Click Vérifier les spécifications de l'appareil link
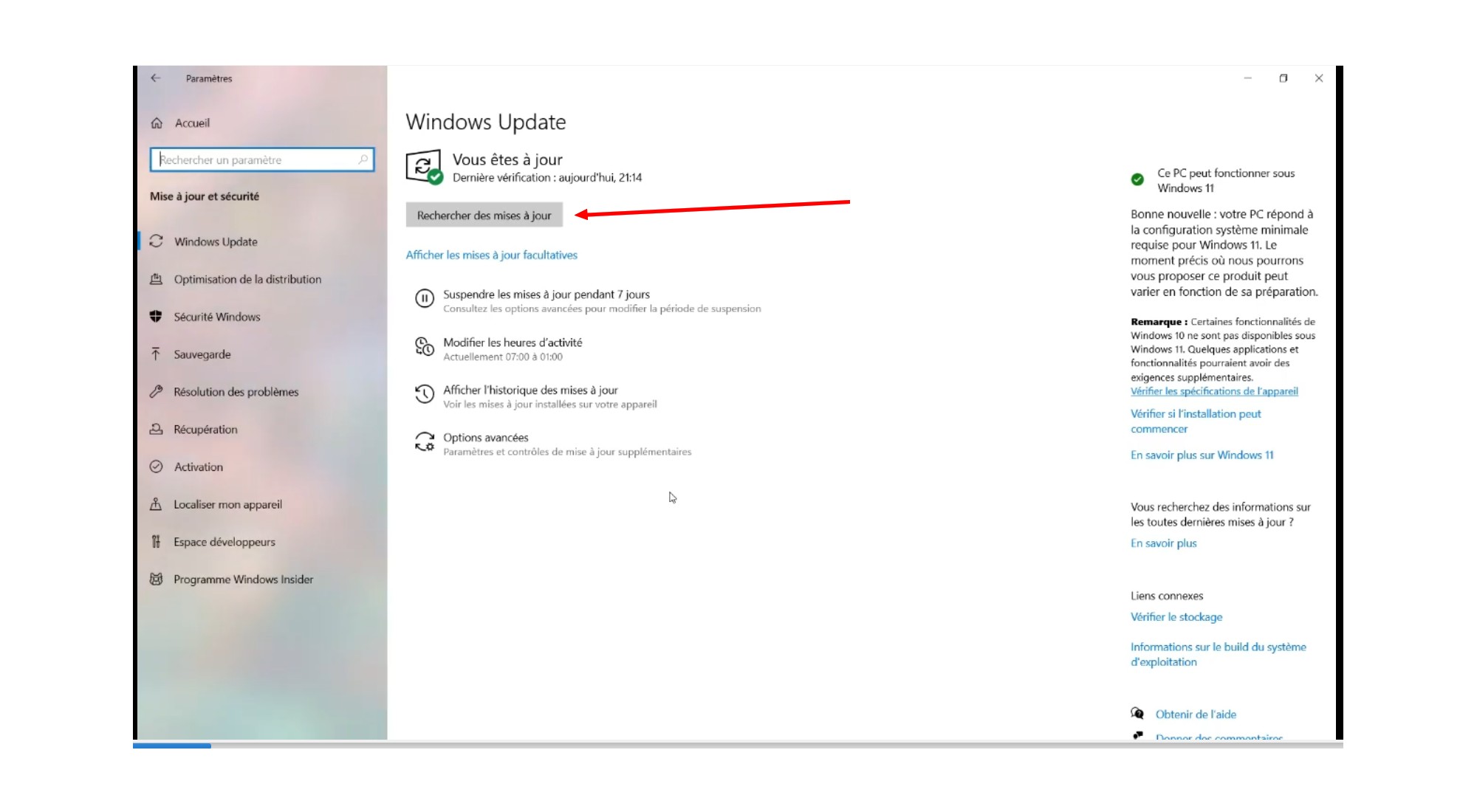1477x812 pixels. [1213, 391]
